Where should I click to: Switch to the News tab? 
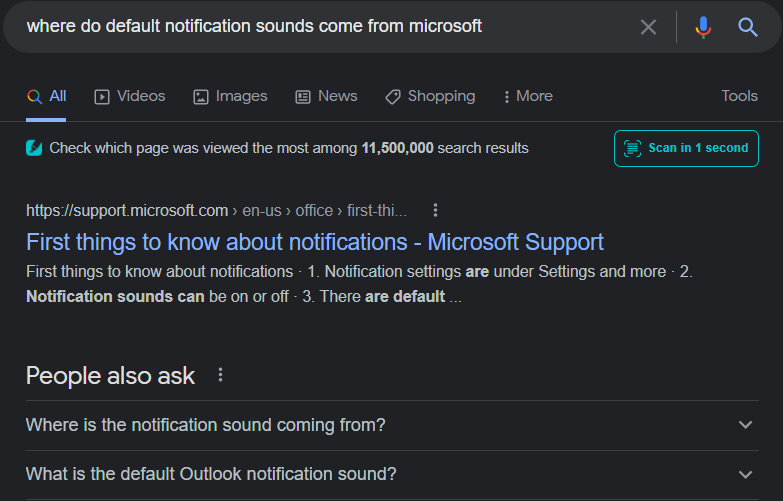click(326, 96)
